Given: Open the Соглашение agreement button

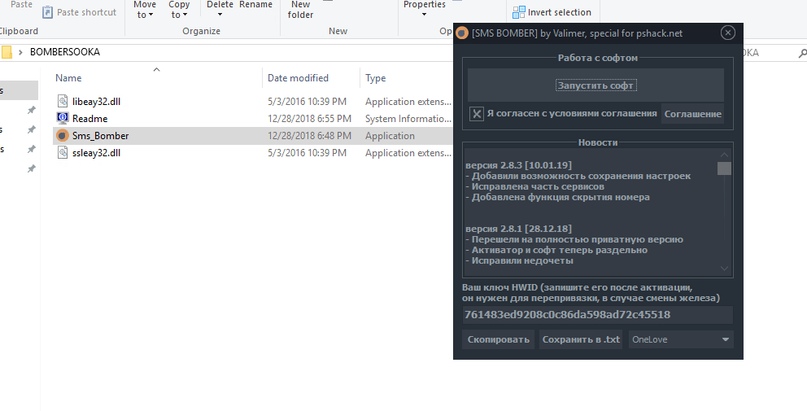Looking at the screenshot, I should coord(692,114).
